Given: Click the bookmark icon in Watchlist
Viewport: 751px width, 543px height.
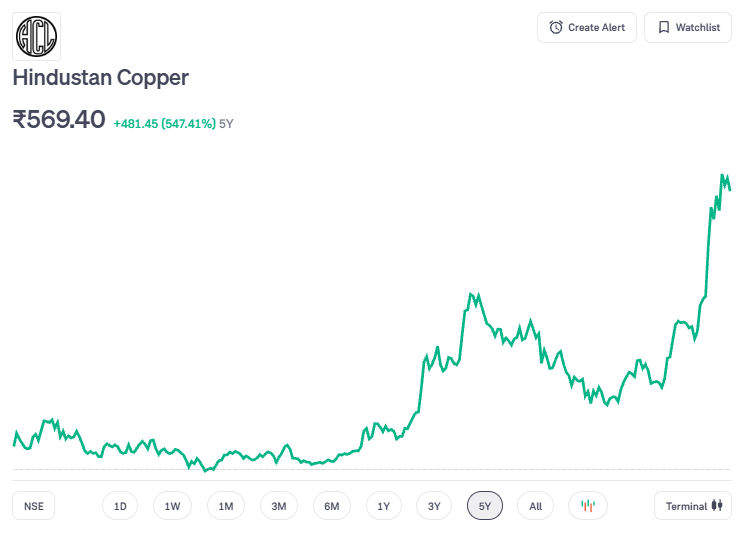Looking at the screenshot, I should [663, 27].
